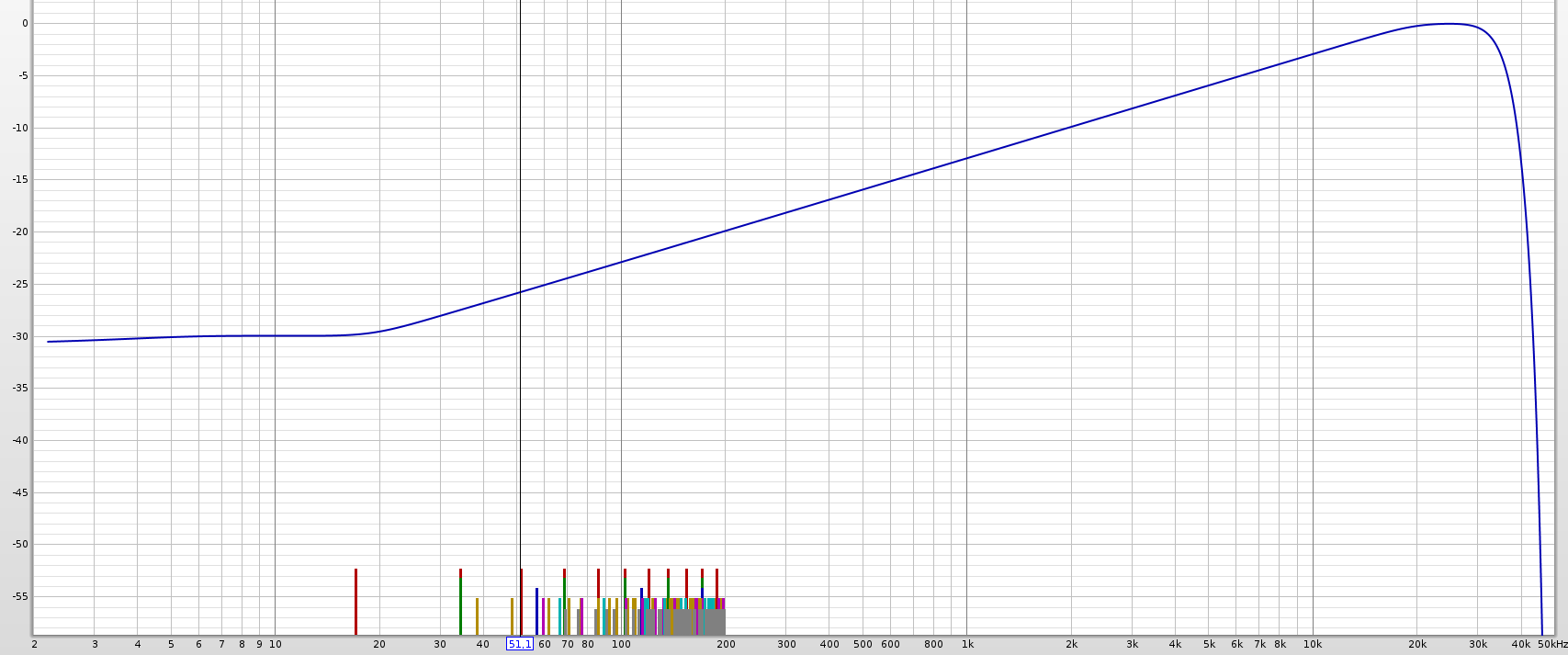Select the 100 Hz axis label
1568x655 pixels.
(x=621, y=644)
